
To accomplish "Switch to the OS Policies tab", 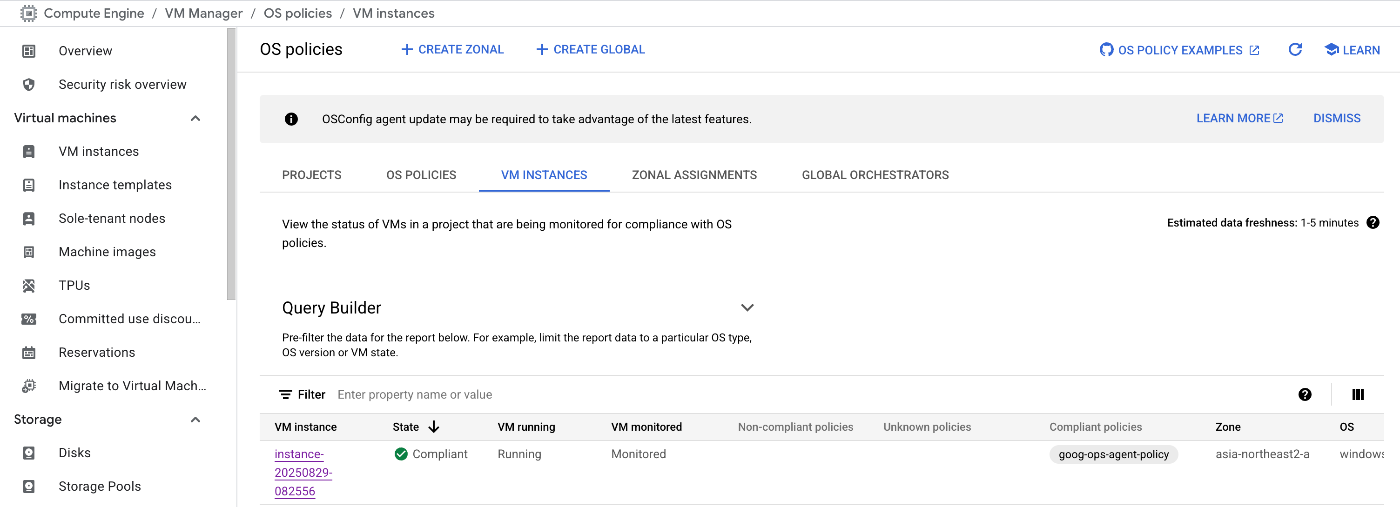I will click(421, 175).
